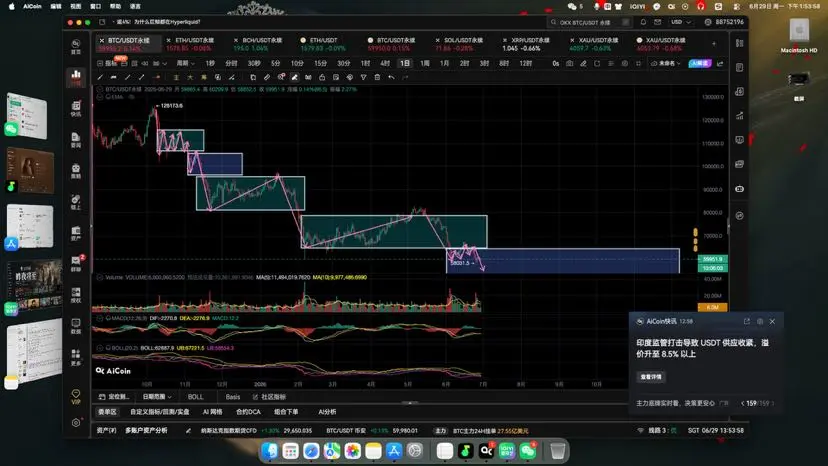This screenshot has height=466, width=828.
Task: Toggle the Volume indicator visibility eye
Action: pos(100,277)
